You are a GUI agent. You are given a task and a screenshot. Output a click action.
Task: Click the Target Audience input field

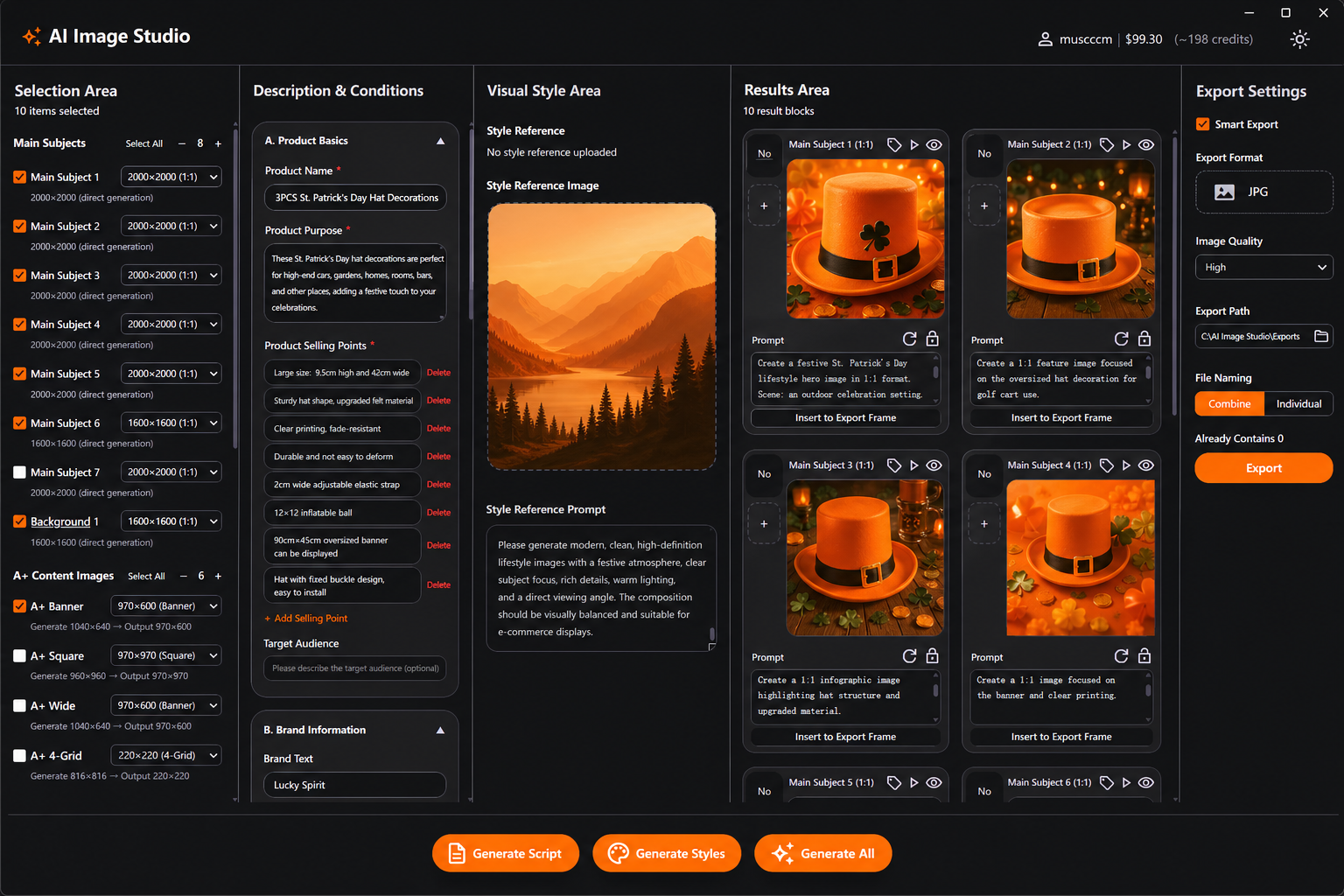(354, 668)
